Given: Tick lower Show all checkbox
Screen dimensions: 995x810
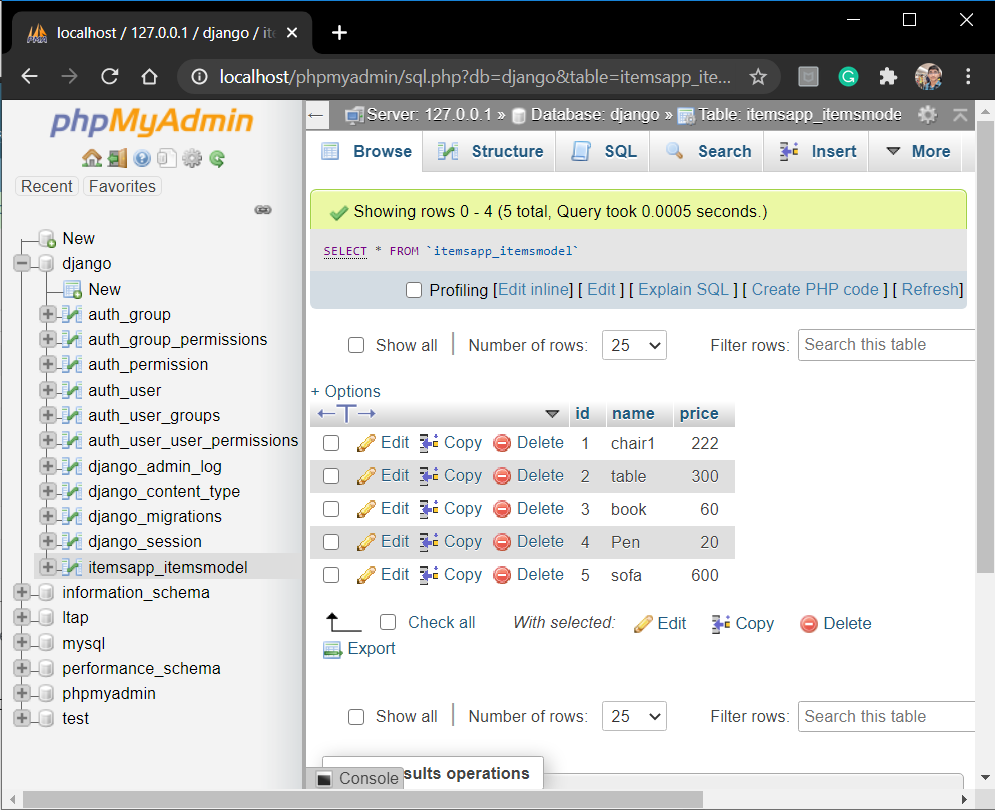Looking at the screenshot, I should [356, 717].
